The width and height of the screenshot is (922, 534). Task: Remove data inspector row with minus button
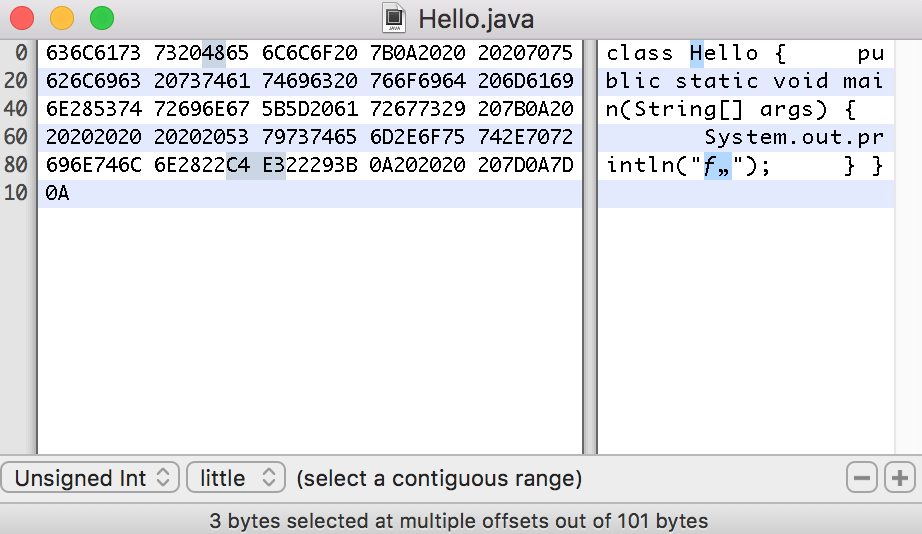(x=861, y=478)
